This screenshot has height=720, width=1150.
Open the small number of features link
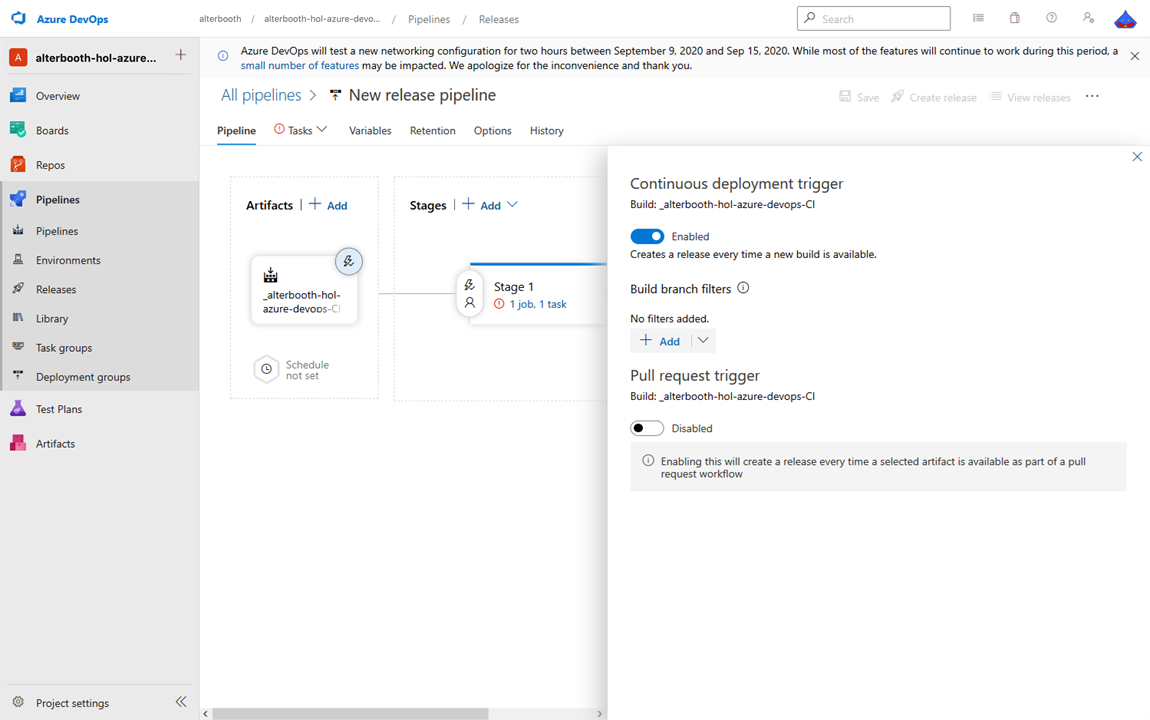tap(300, 65)
